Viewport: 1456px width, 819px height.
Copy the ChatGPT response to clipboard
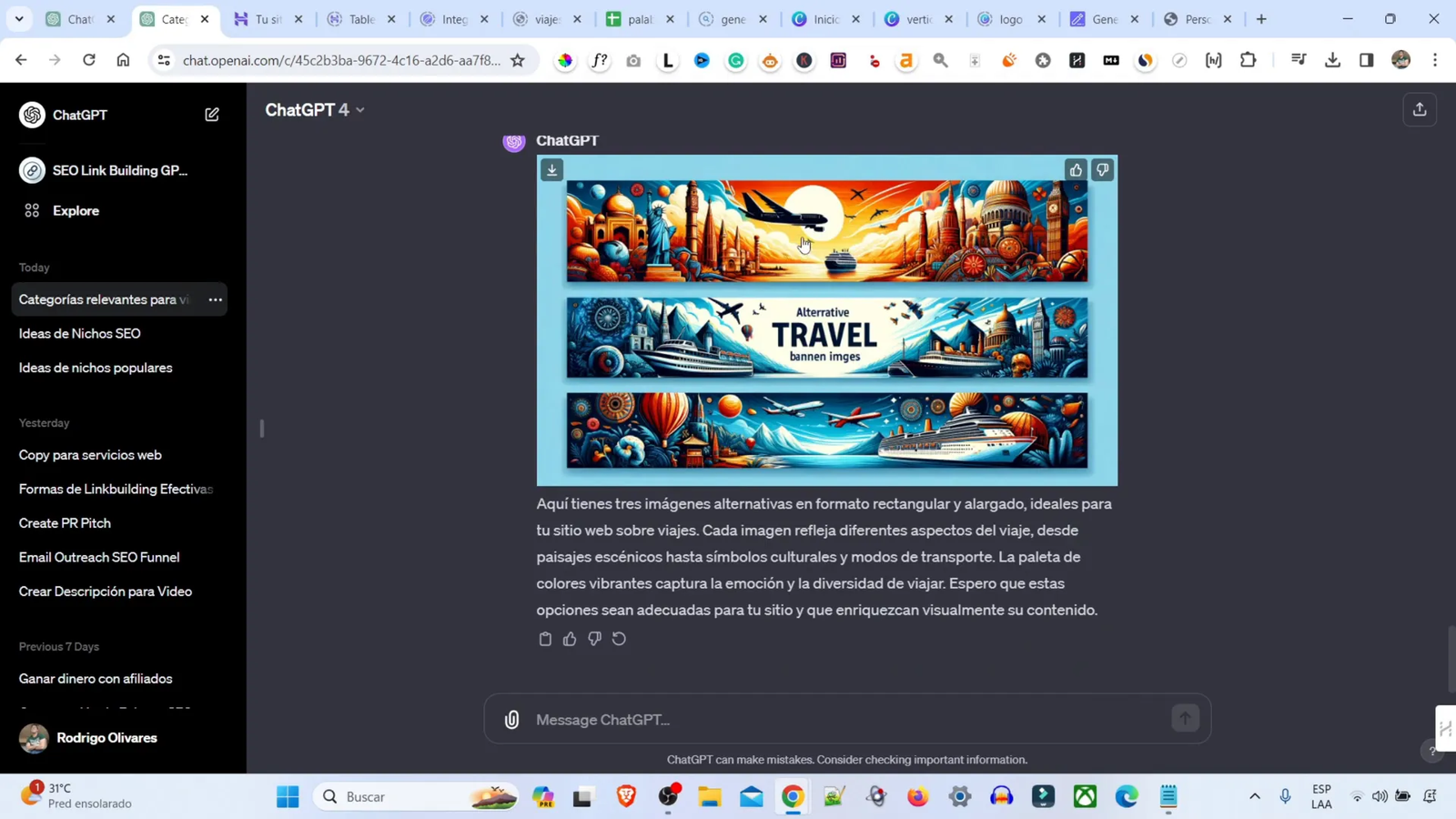(545, 639)
